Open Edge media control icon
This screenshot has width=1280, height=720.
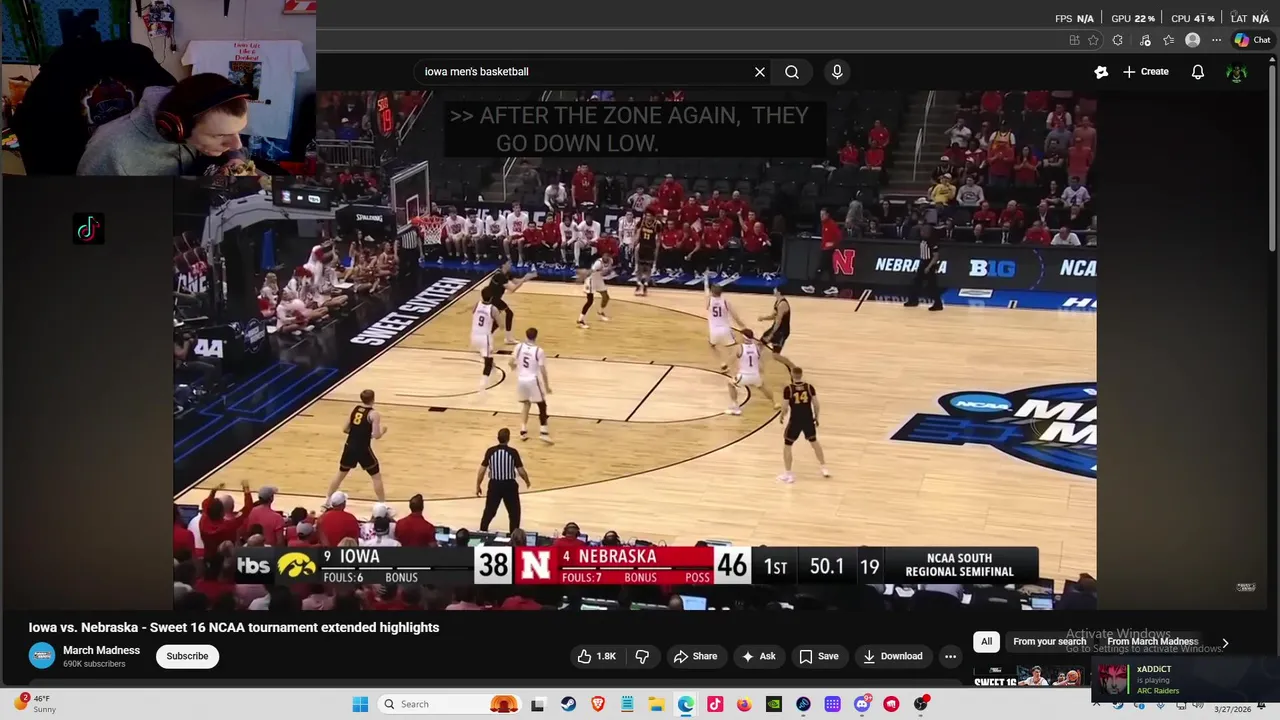(x=1143, y=40)
